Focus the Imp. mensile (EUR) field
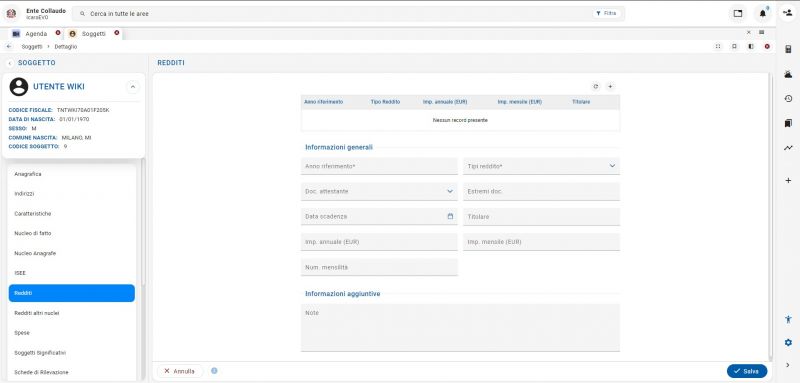The image size is (800, 383). click(541, 242)
